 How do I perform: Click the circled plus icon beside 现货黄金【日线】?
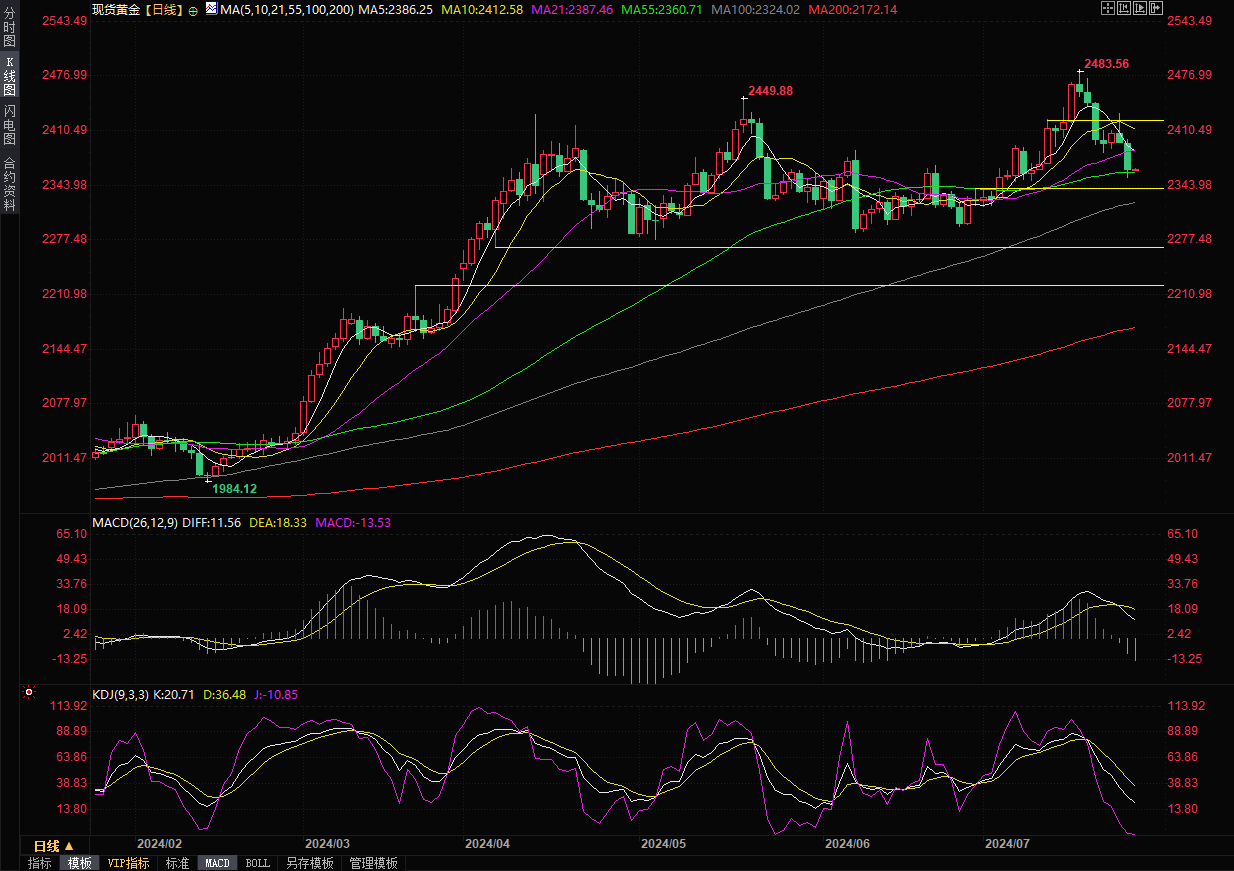click(193, 9)
